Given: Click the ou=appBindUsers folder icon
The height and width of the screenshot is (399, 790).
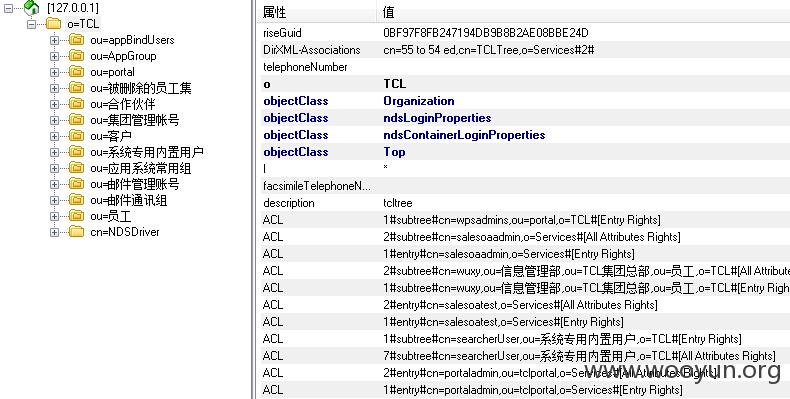Looking at the screenshot, I should (x=76, y=40).
